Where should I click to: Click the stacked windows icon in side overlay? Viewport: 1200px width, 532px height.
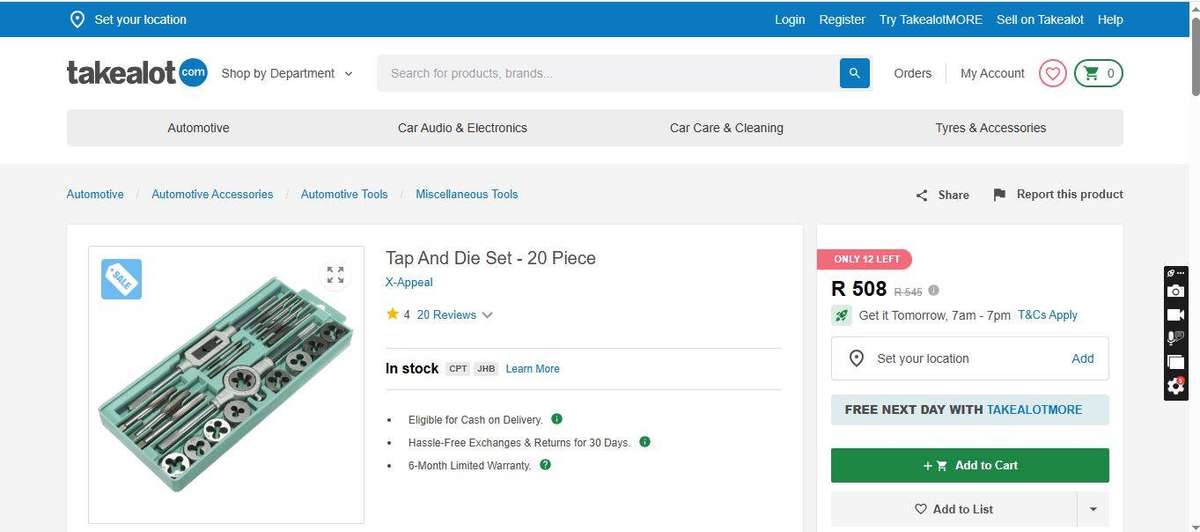click(1176, 362)
